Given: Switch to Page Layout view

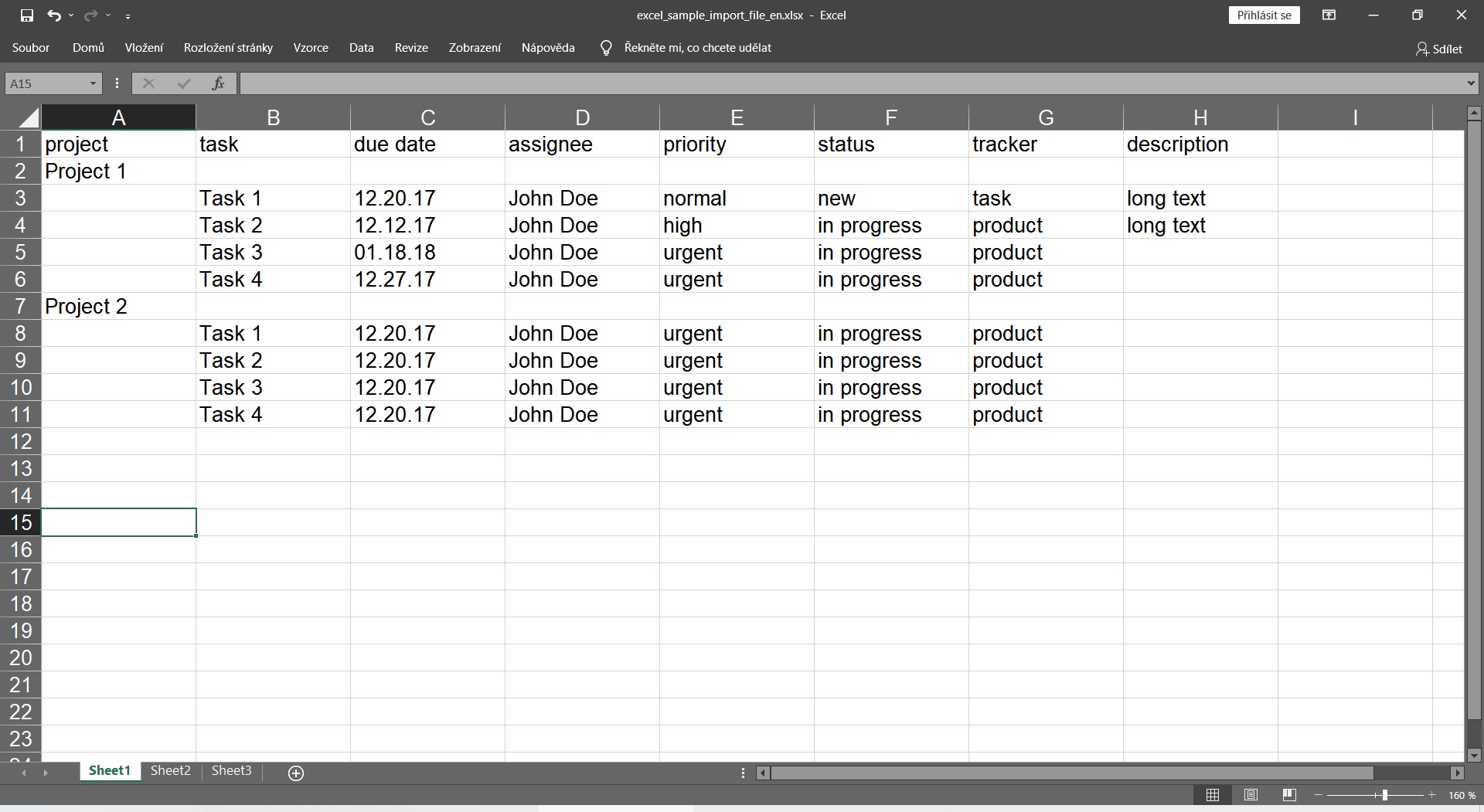Looking at the screenshot, I should point(1251,795).
